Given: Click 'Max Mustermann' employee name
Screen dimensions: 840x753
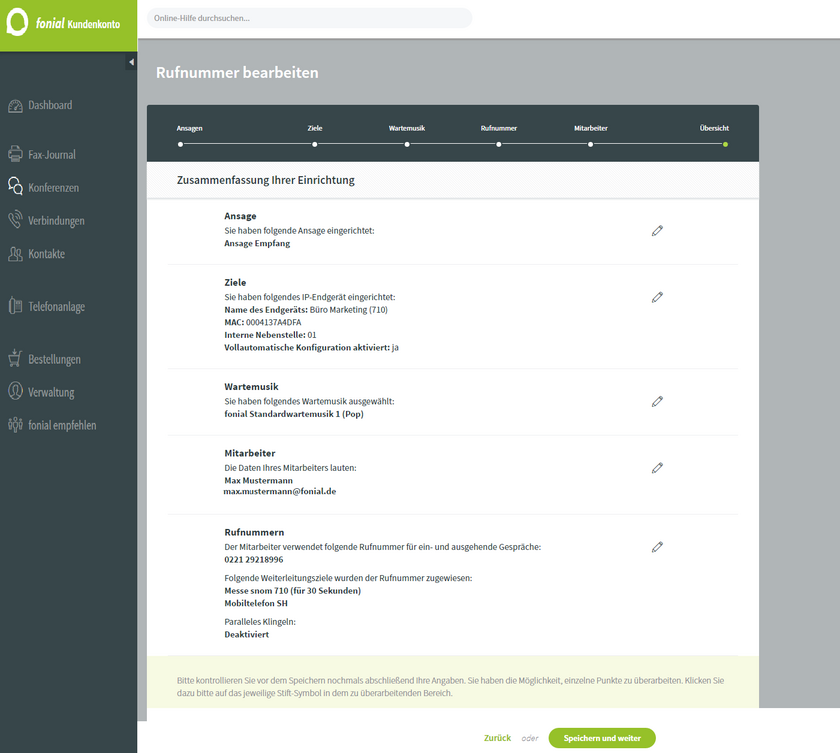Looking at the screenshot, I should click(x=258, y=480).
